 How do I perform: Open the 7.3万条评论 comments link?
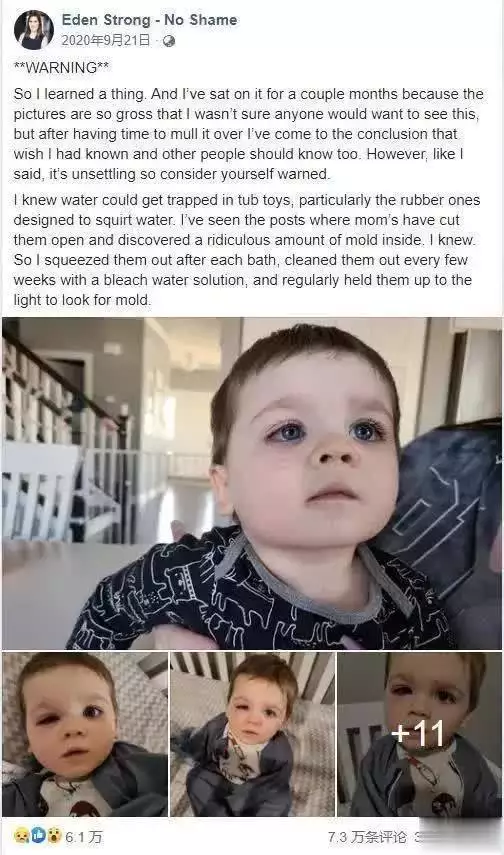pos(367,836)
